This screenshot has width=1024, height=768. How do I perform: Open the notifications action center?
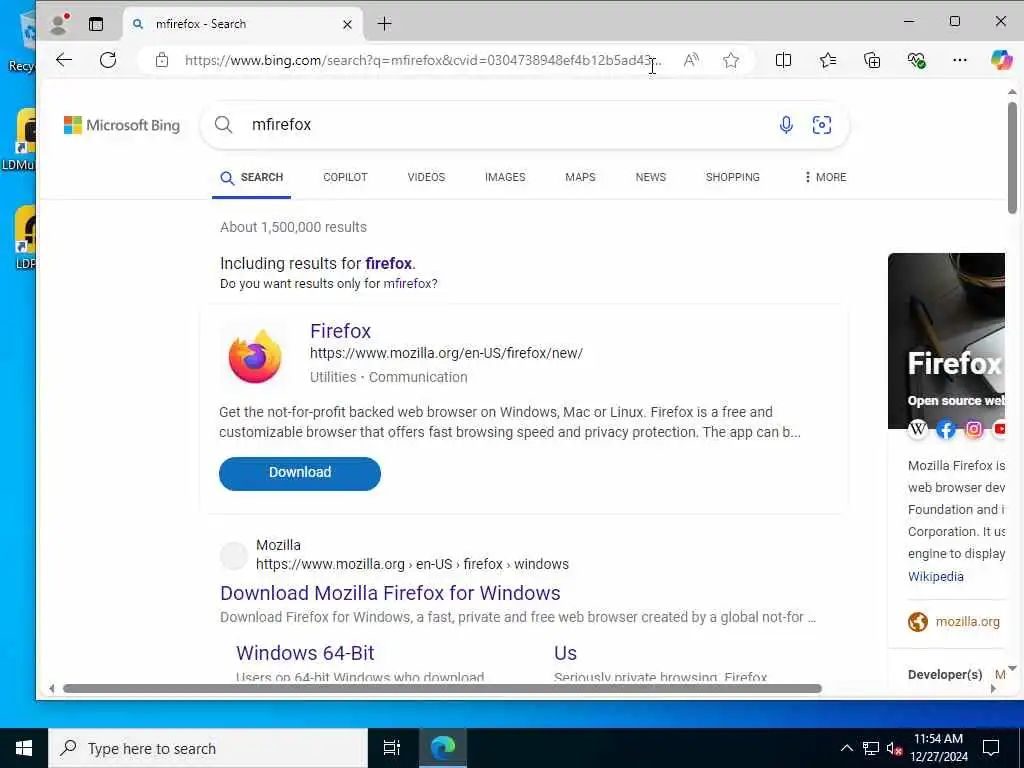click(x=991, y=748)
